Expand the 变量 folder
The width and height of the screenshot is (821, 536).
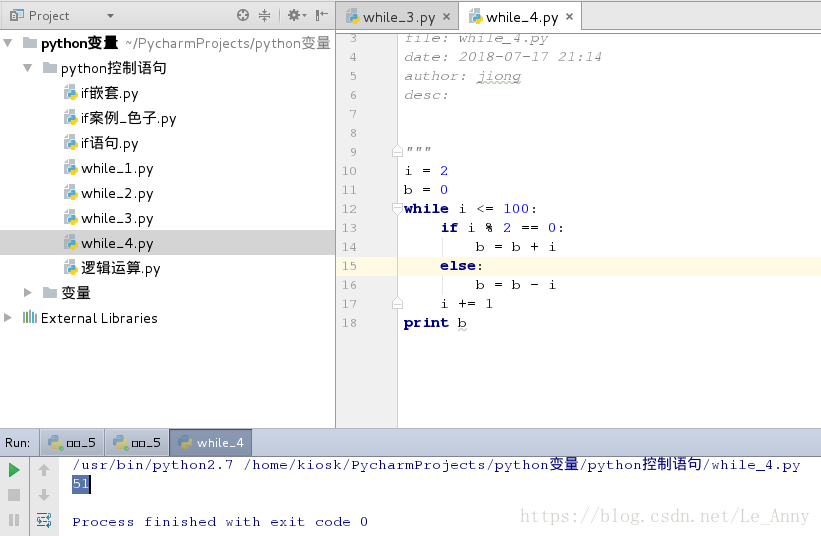27,293
